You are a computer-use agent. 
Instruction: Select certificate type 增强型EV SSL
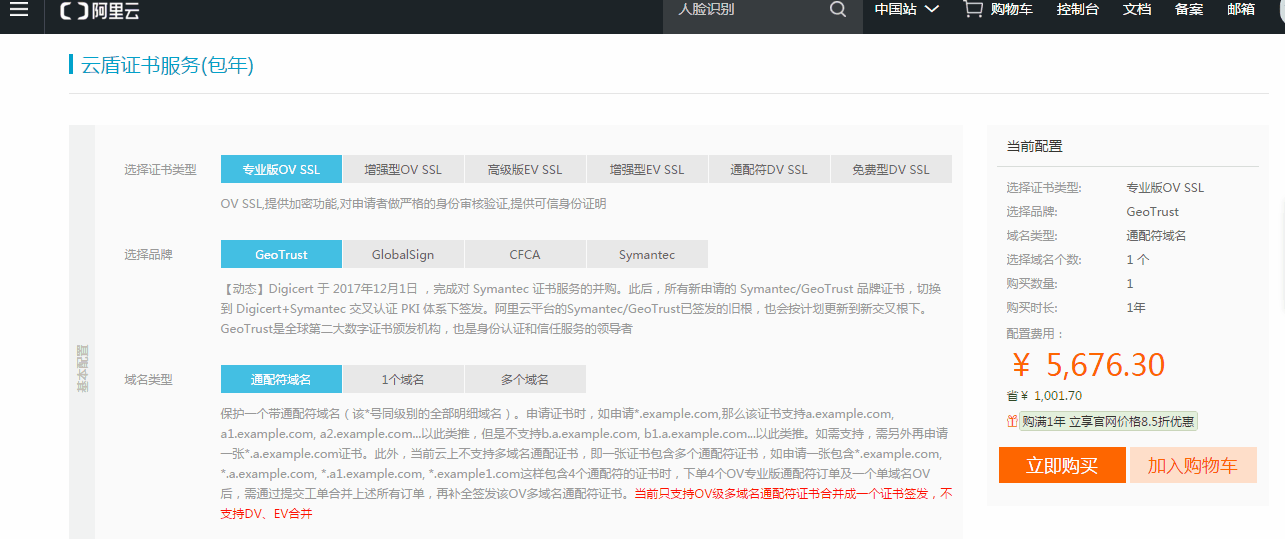coord(647,169)
